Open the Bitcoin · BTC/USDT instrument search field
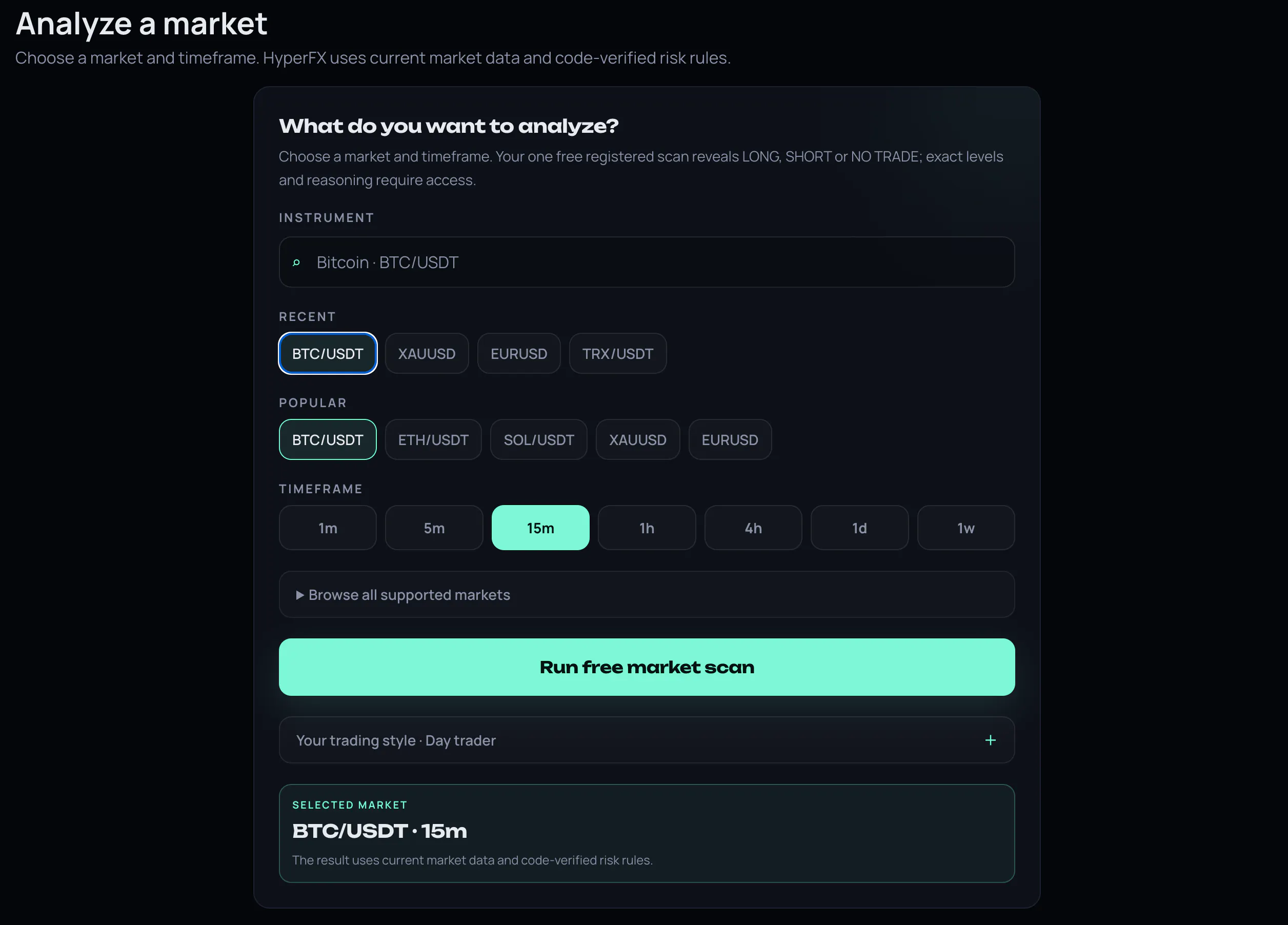Viewport: 1288px width, 925px height. click(646, 262)
